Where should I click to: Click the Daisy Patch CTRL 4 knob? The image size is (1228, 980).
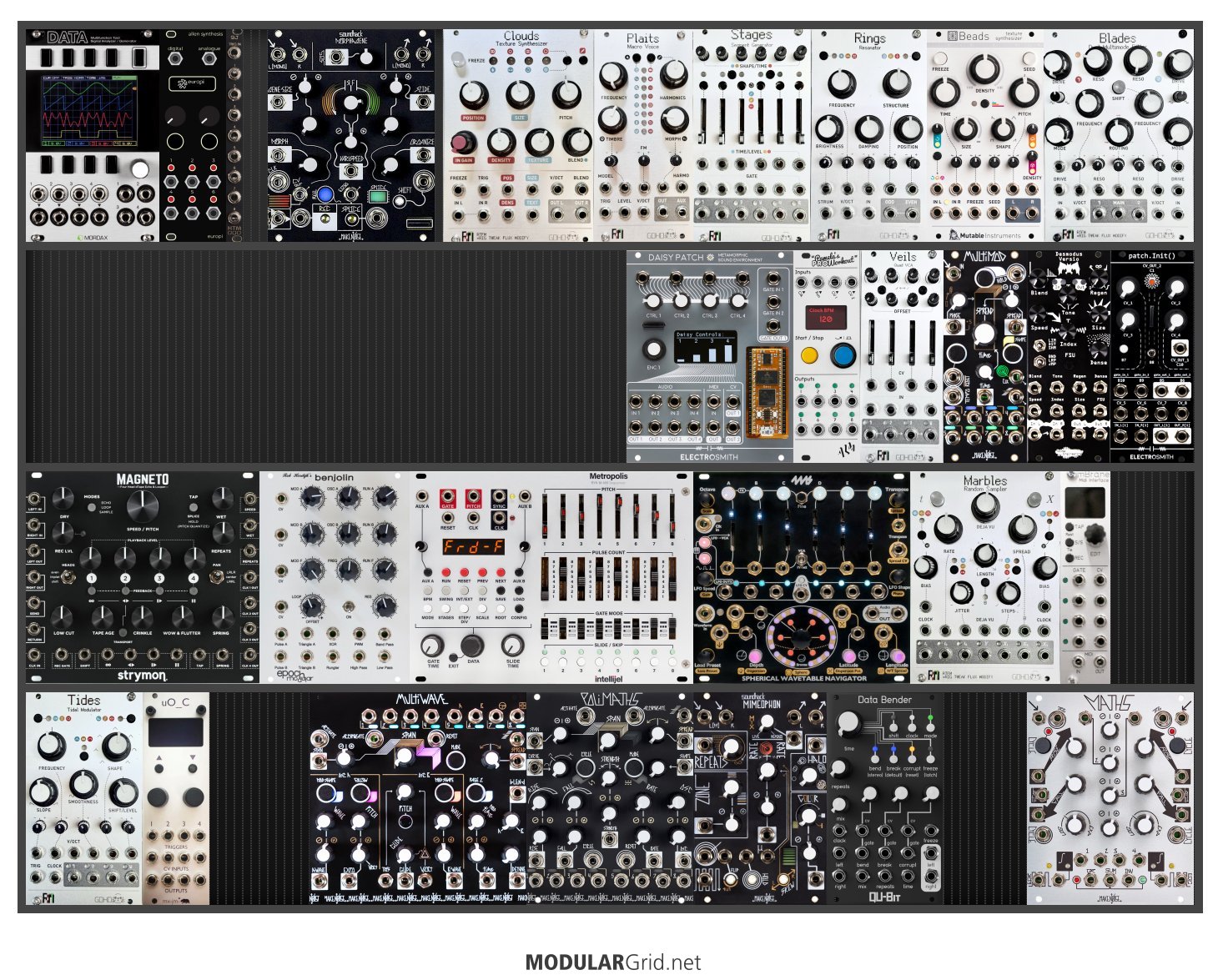click(x=737, y=301)
